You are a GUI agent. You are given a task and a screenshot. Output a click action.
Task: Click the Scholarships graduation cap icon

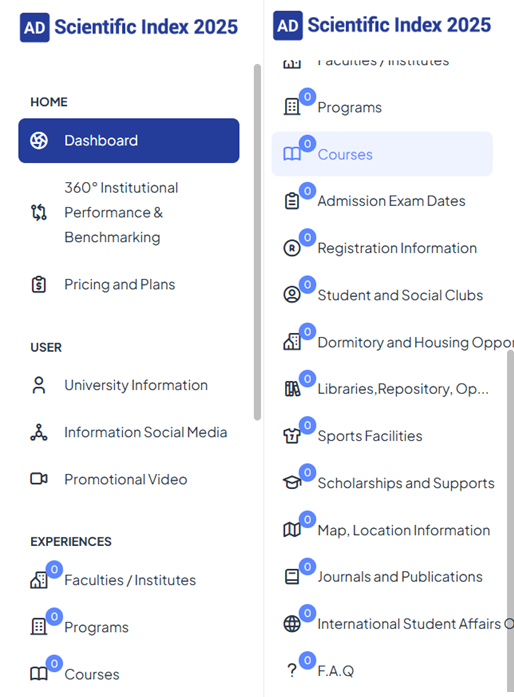coord(292,482)
